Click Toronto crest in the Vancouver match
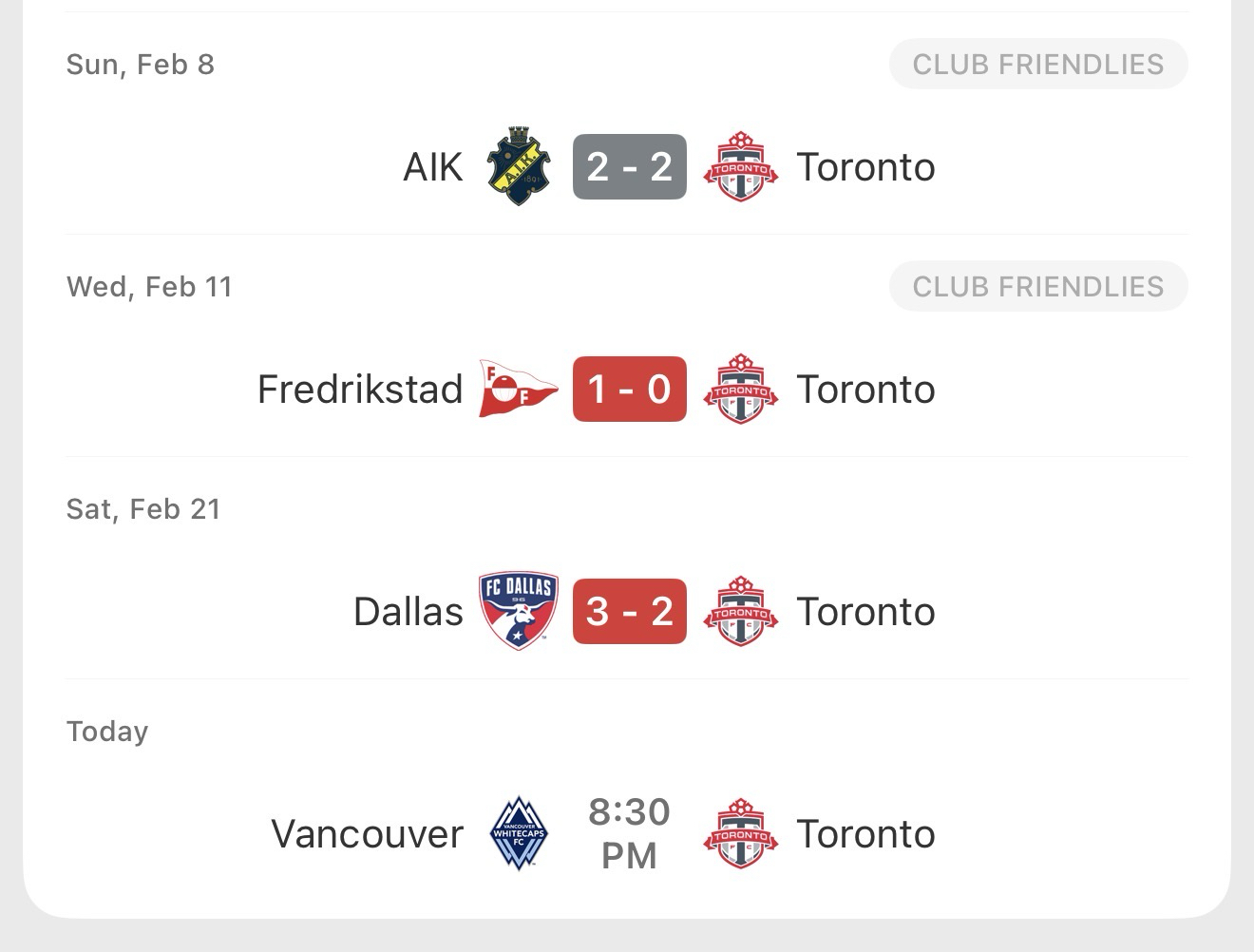 741,833
